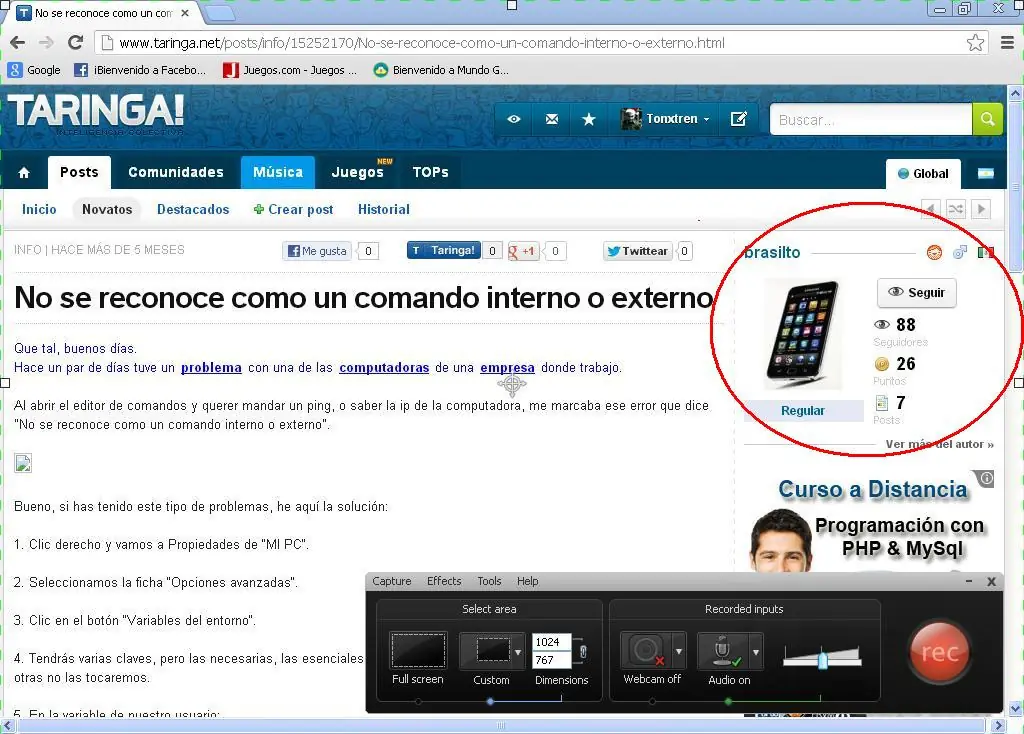Go back with browser back arrow

point(18,43)
